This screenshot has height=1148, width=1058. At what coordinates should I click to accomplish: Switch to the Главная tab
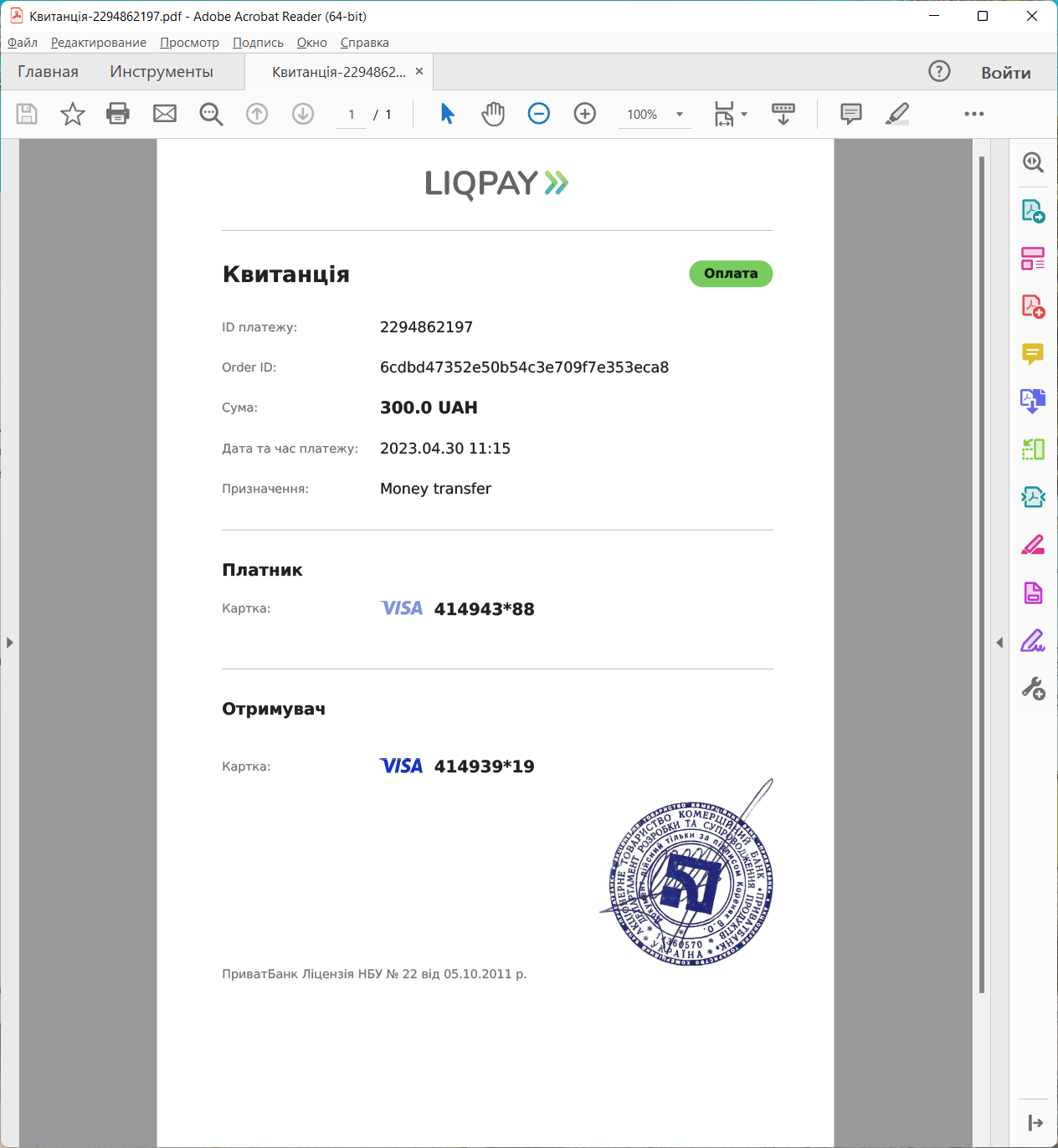click(48, 72)
